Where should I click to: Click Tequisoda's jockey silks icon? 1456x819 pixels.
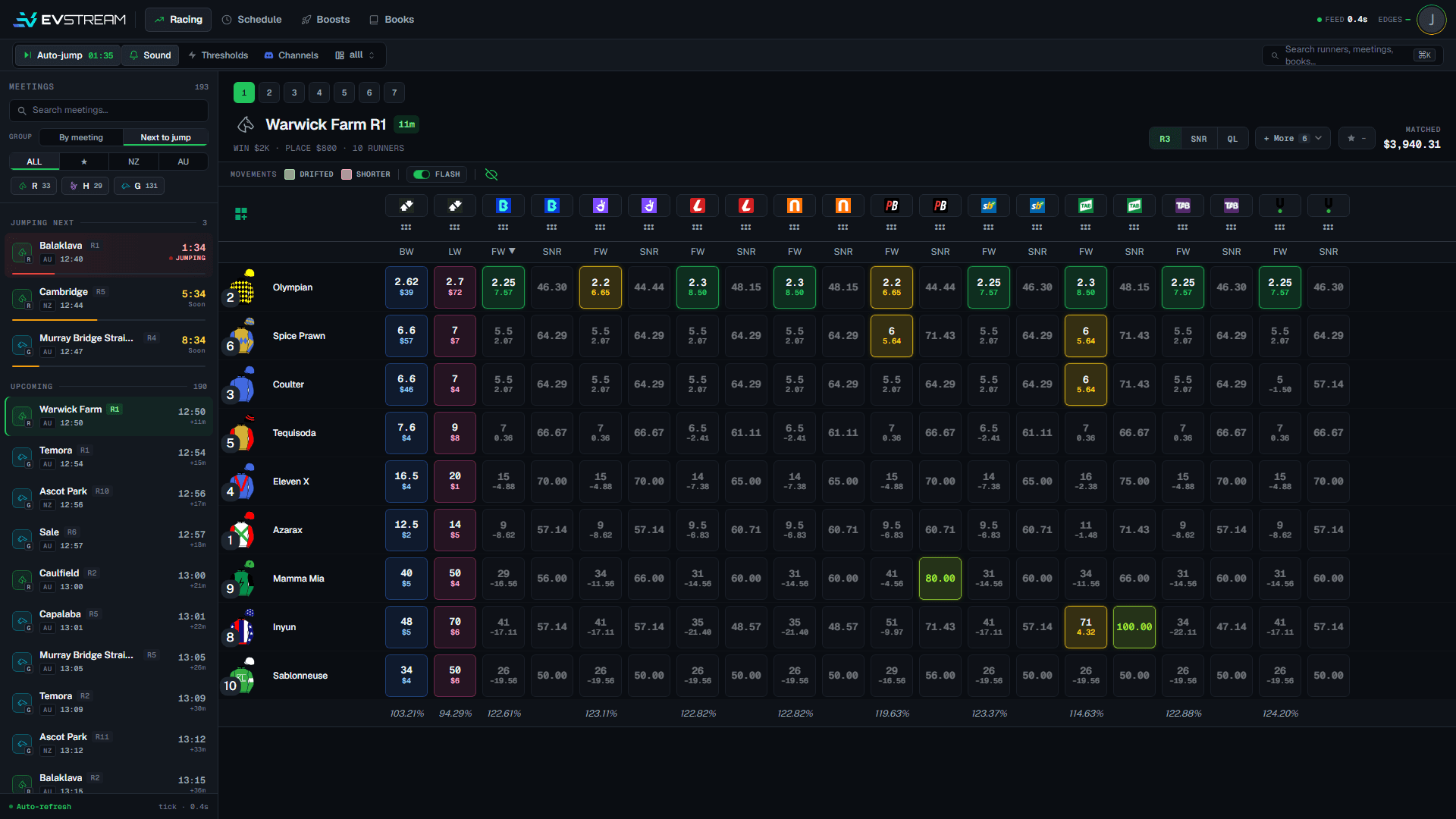point(242,433)
